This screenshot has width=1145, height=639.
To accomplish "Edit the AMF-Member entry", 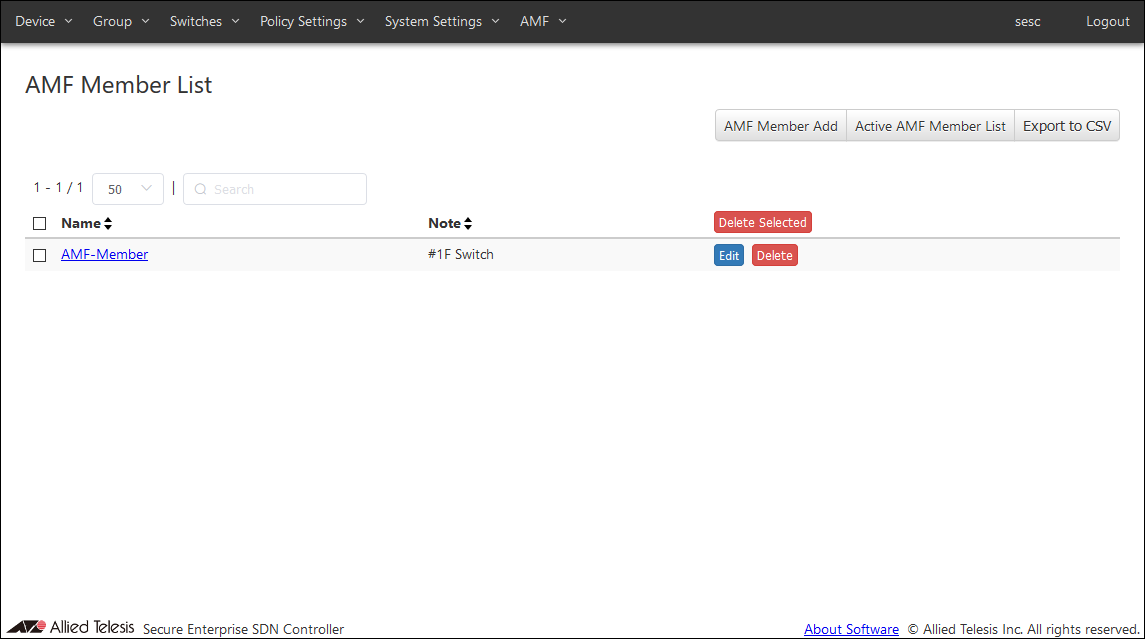I will (729, 255).
